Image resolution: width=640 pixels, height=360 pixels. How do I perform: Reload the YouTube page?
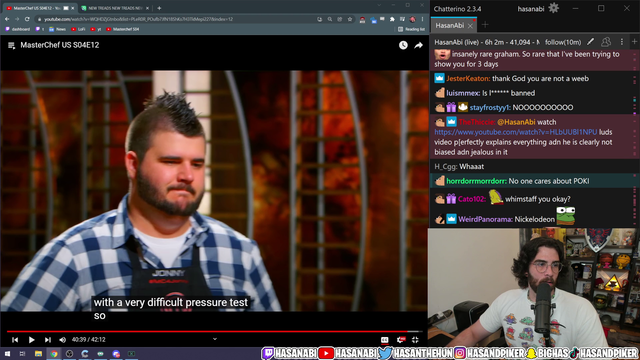(x=27, y=19)
